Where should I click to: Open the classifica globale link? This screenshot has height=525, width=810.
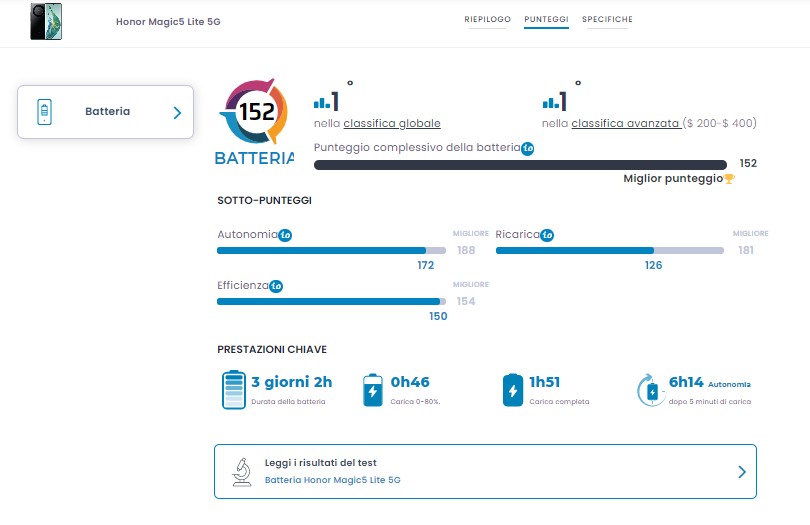[x=392, y=124]
